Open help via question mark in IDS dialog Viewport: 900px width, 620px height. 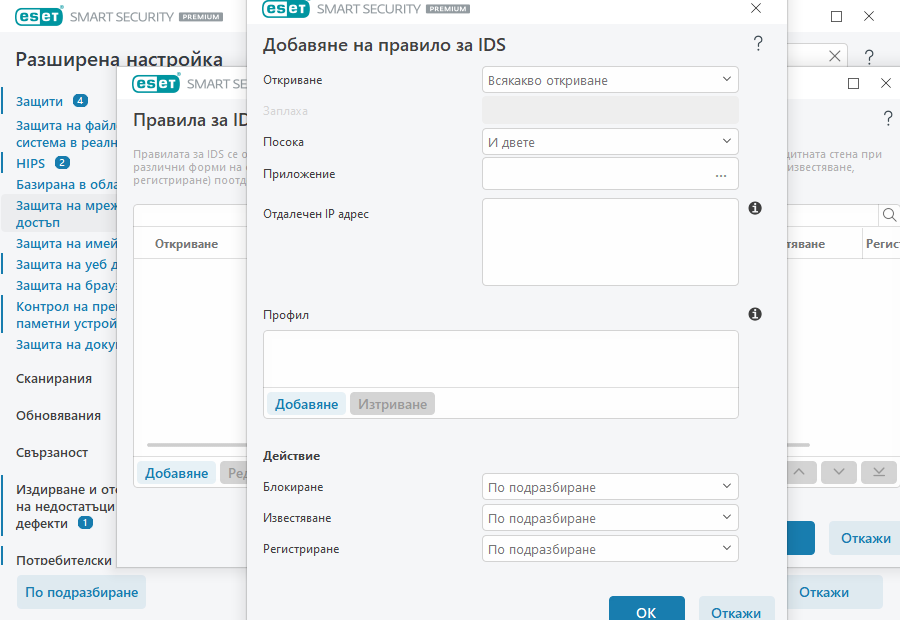pos(758,43)
